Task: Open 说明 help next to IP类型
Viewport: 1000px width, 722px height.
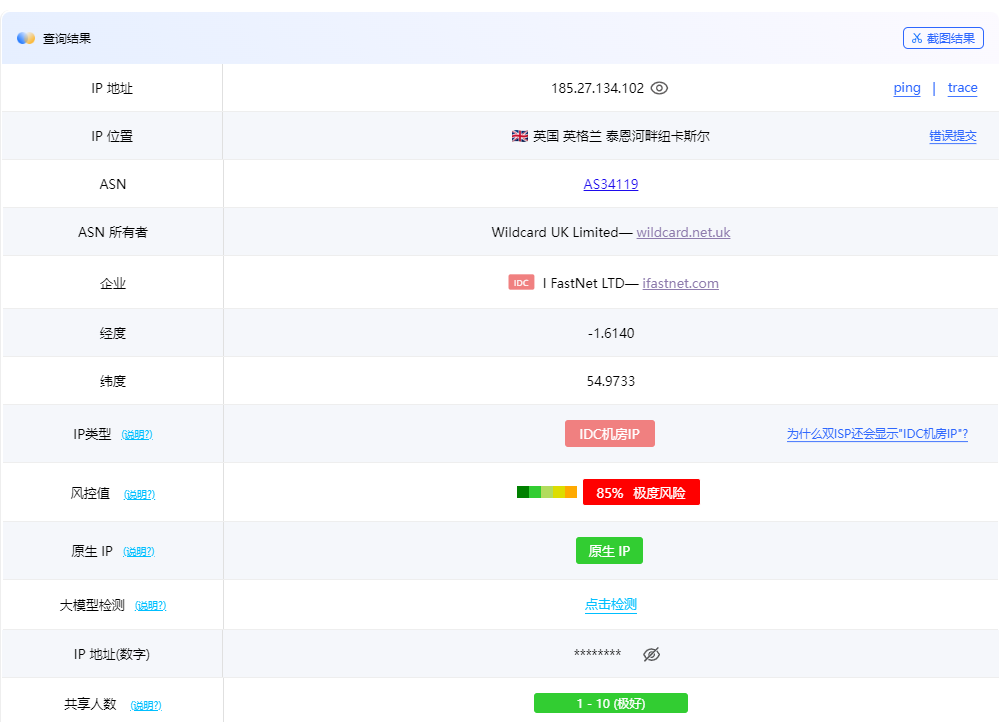Action: click(x=137, y=435)
